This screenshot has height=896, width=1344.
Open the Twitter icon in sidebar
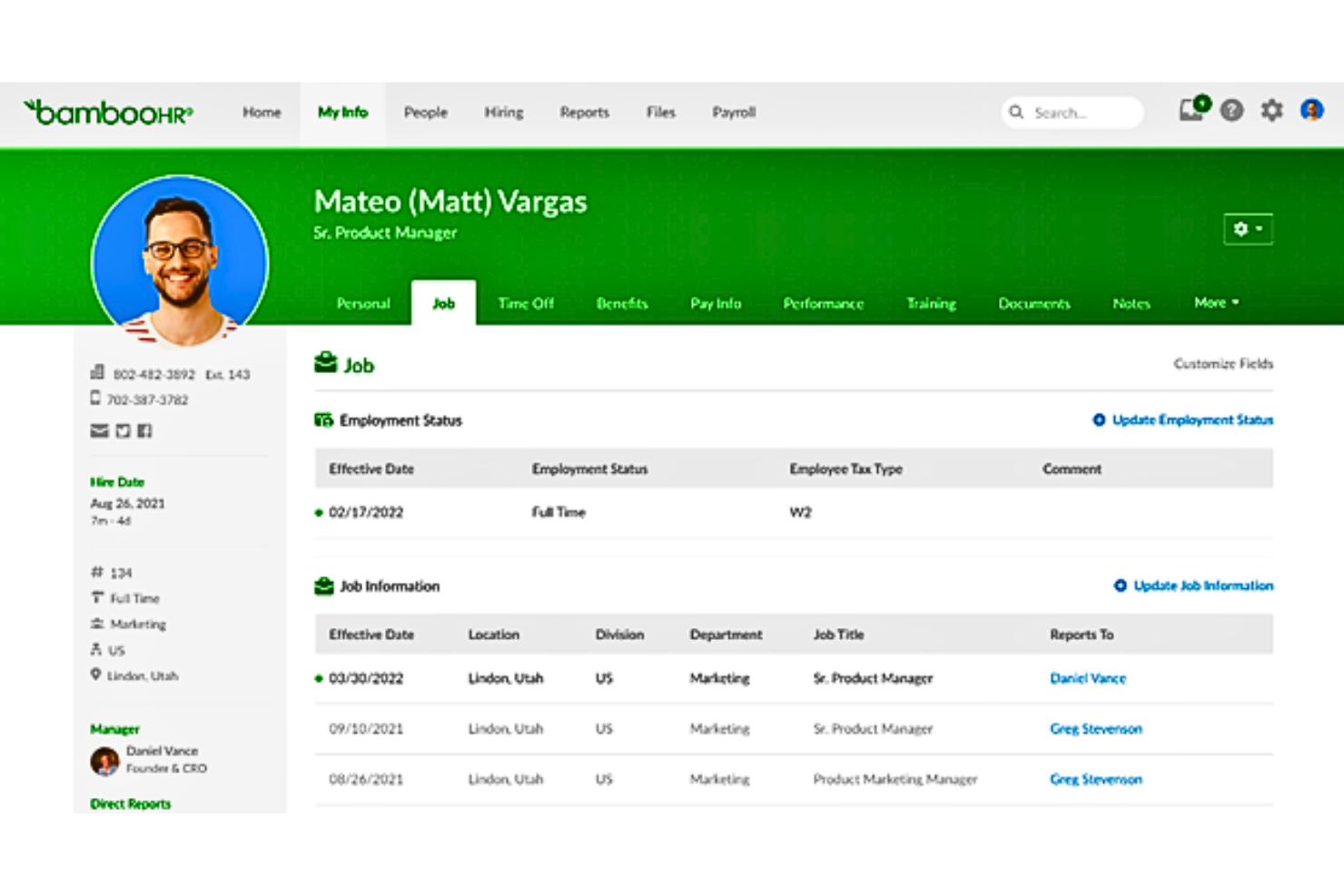point(123,430)
